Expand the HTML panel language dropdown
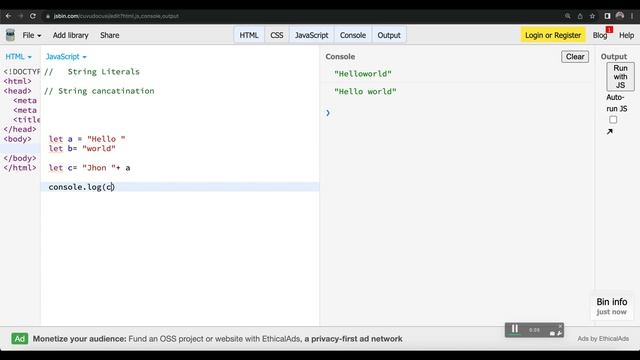640x360 pixels. 18,56
